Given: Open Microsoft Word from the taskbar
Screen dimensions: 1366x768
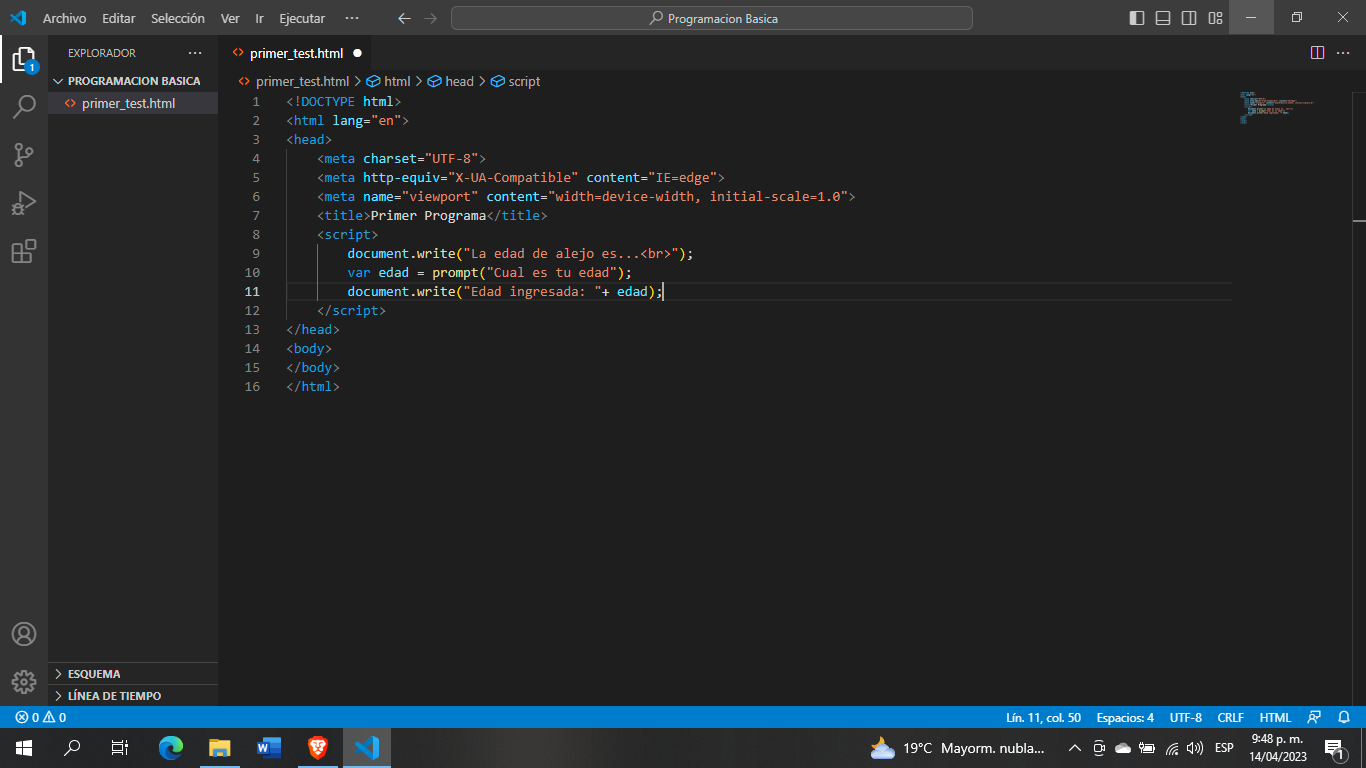Looking at the screenshot, I should coord(269,748).
